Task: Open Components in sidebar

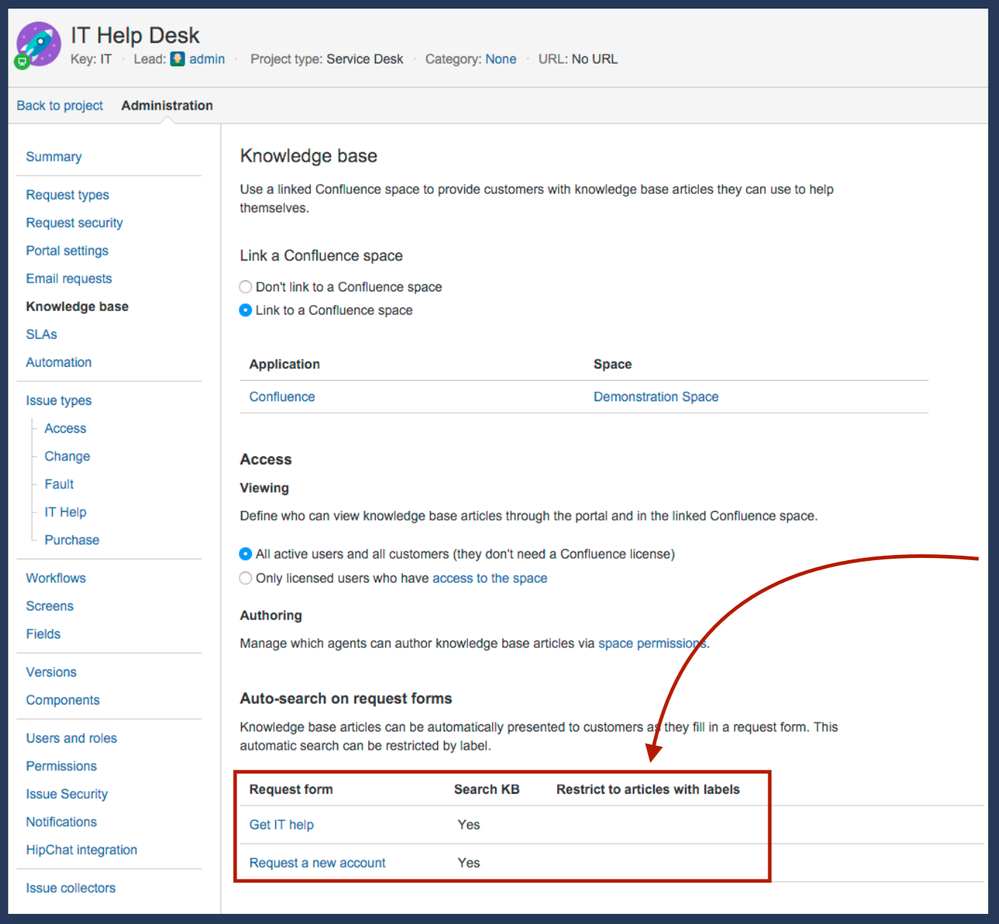Action: 63,700
